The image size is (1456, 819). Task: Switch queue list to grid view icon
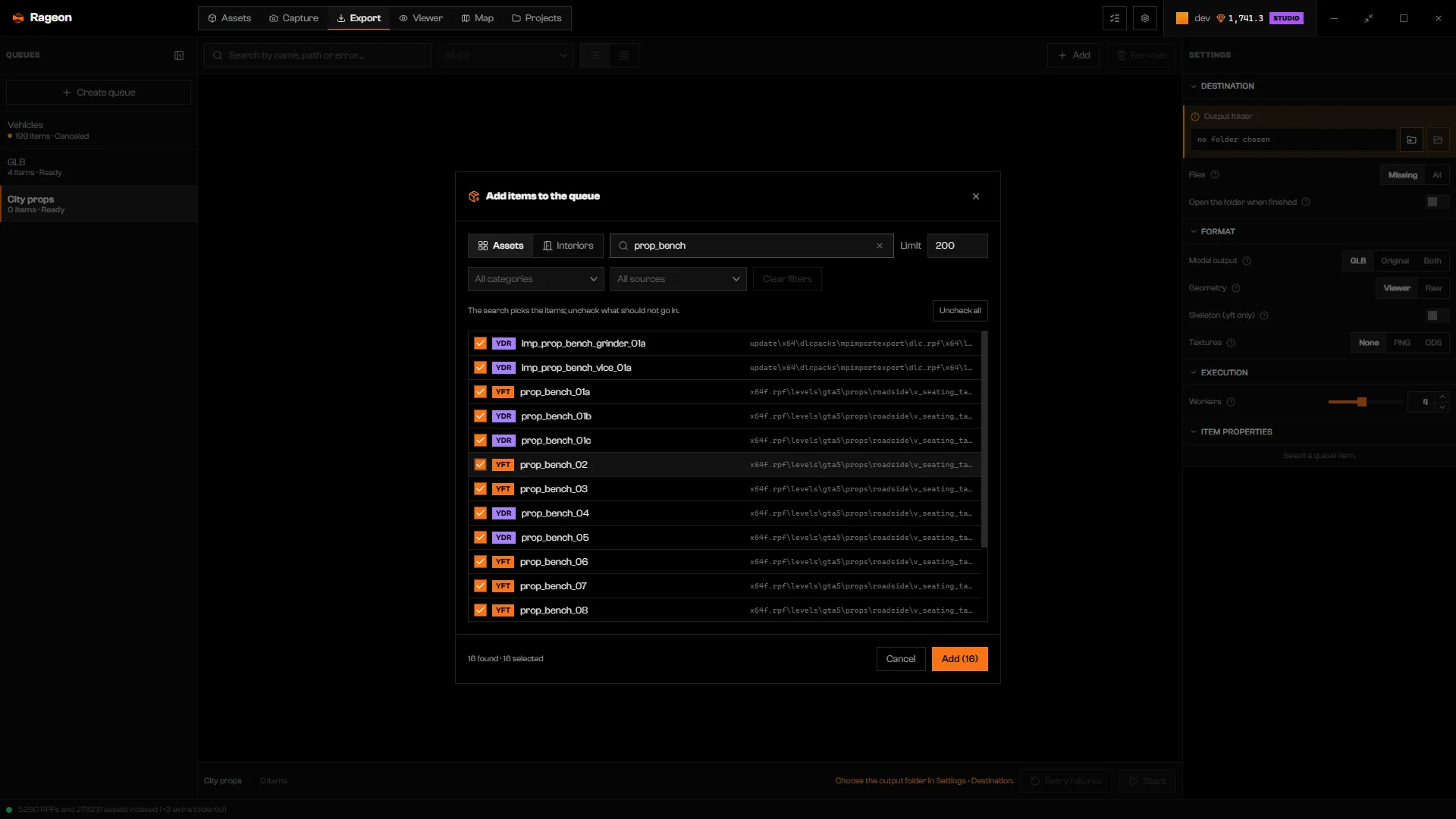click(624, 55)
